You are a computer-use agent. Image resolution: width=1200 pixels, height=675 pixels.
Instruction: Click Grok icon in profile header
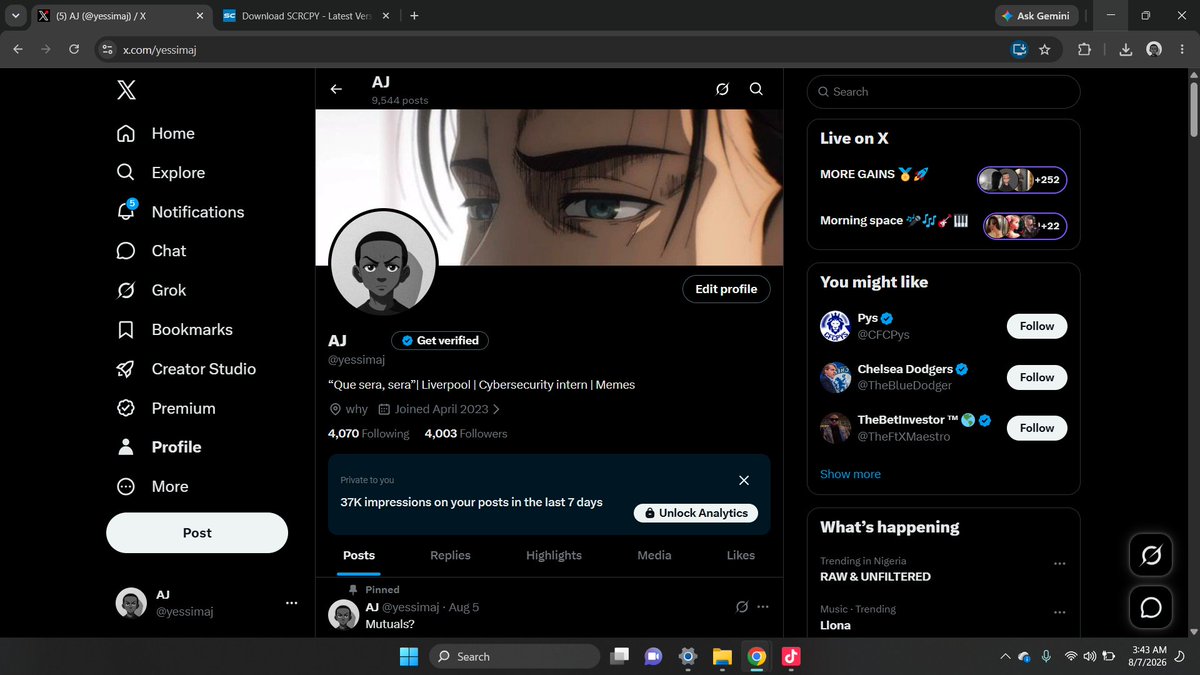click(x=722, y=89)
